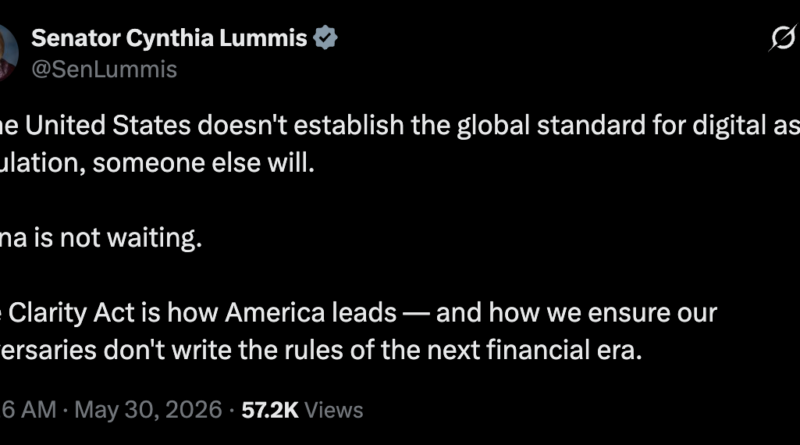
Task: Click the Views label
Action: (334, 410)
